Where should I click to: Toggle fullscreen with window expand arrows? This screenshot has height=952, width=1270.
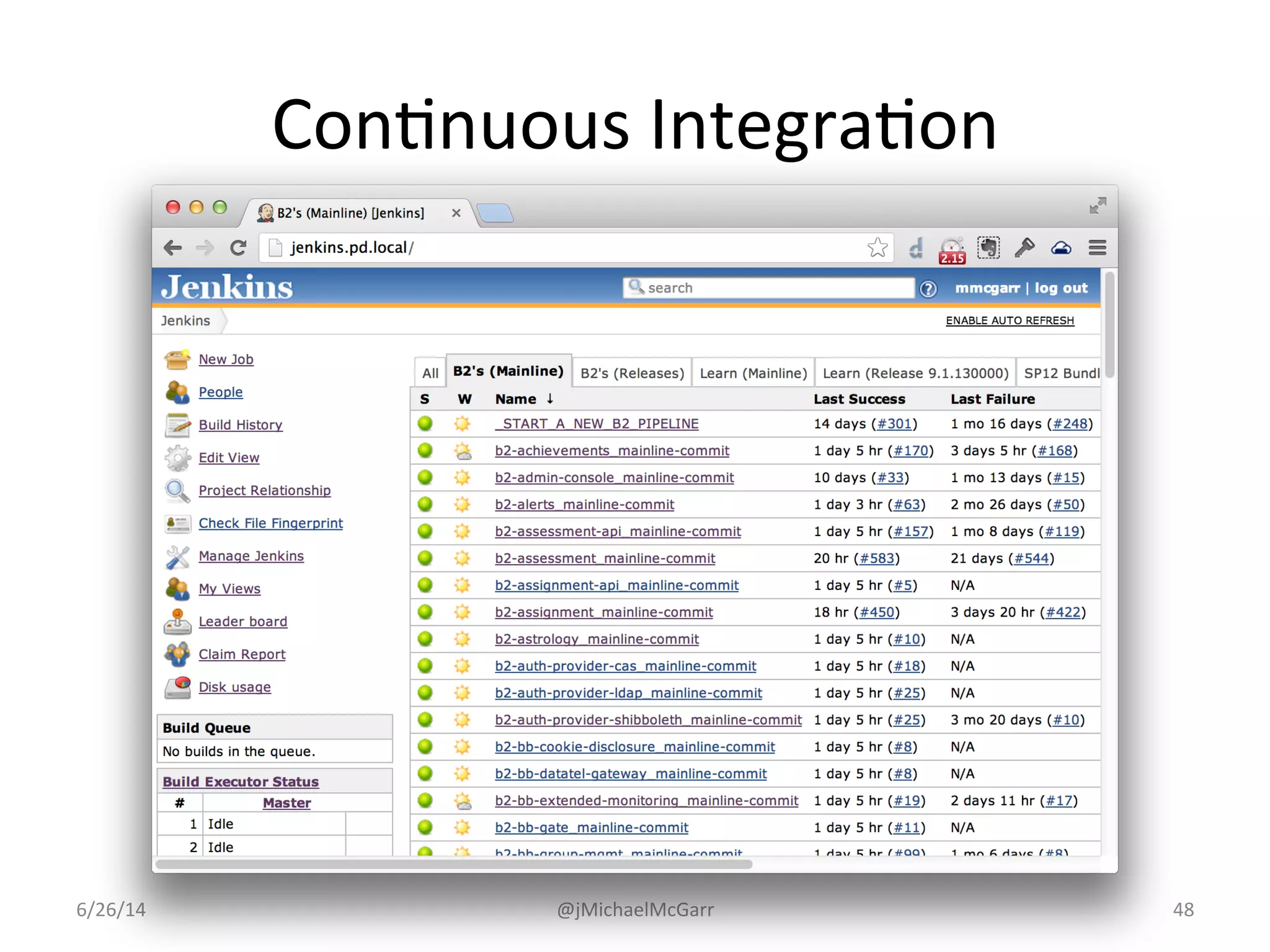coord(1098,206)
